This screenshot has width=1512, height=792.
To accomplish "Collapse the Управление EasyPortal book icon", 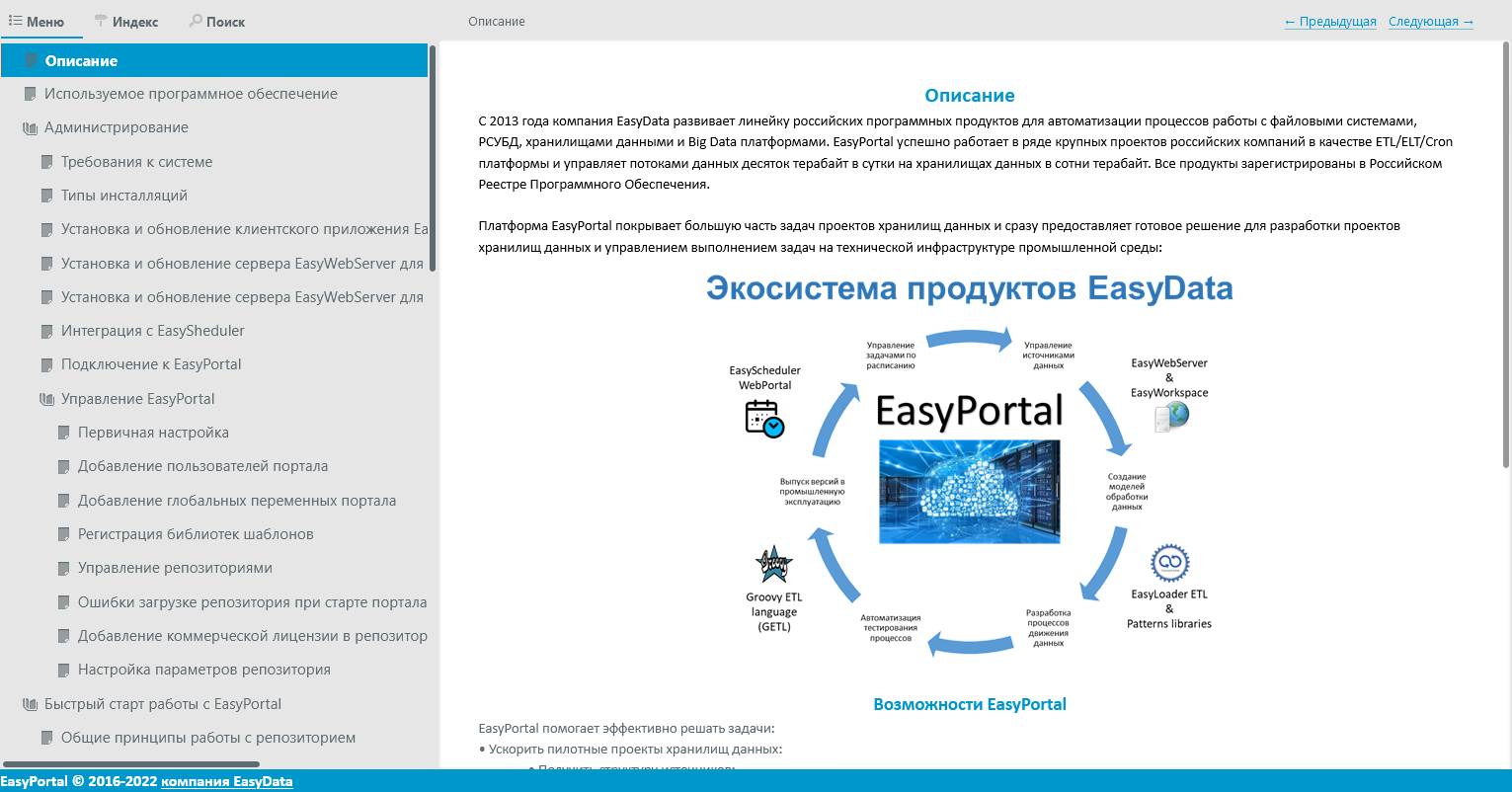I will coord(46,399).
